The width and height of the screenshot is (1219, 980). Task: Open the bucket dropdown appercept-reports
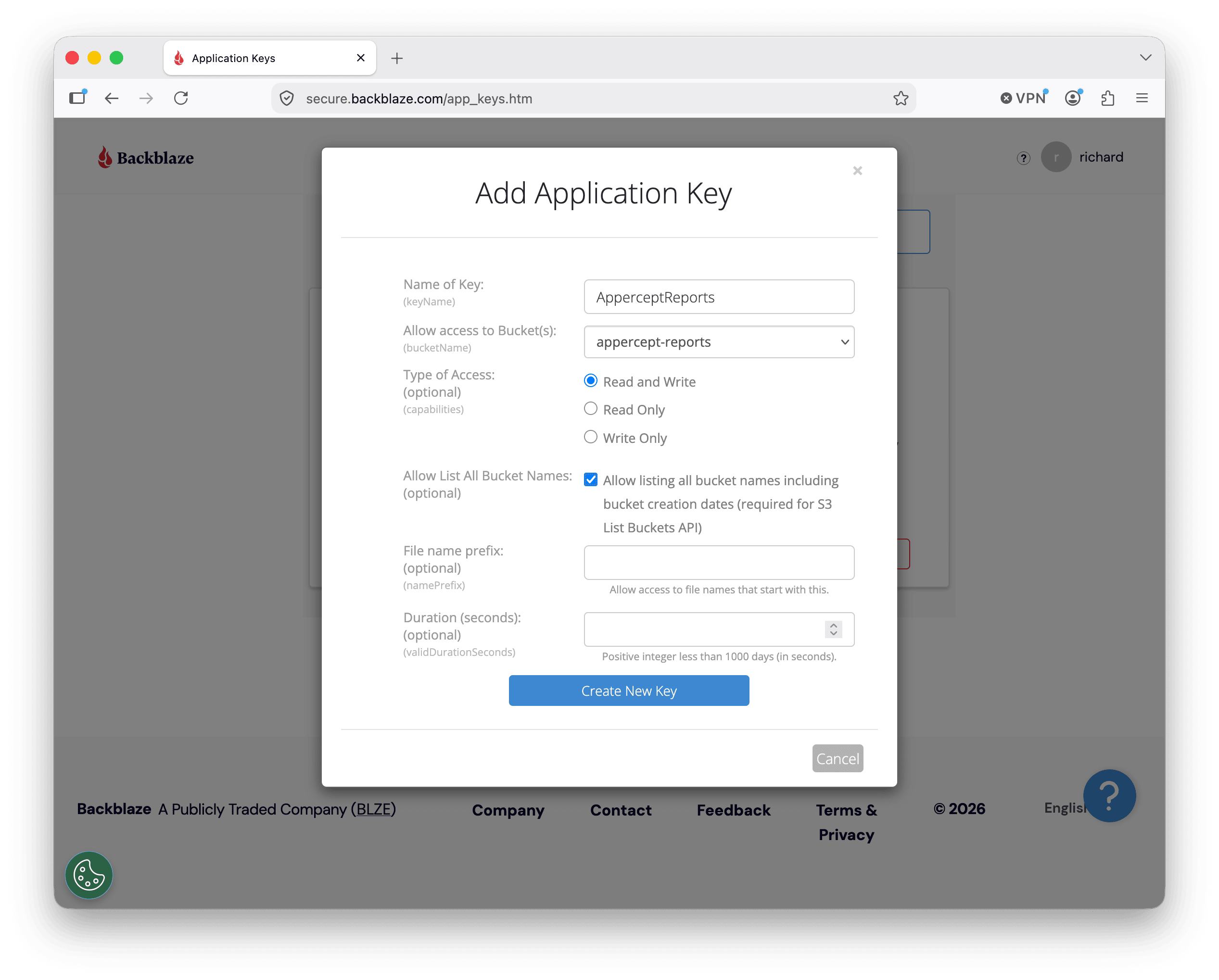tap(719, 342)
